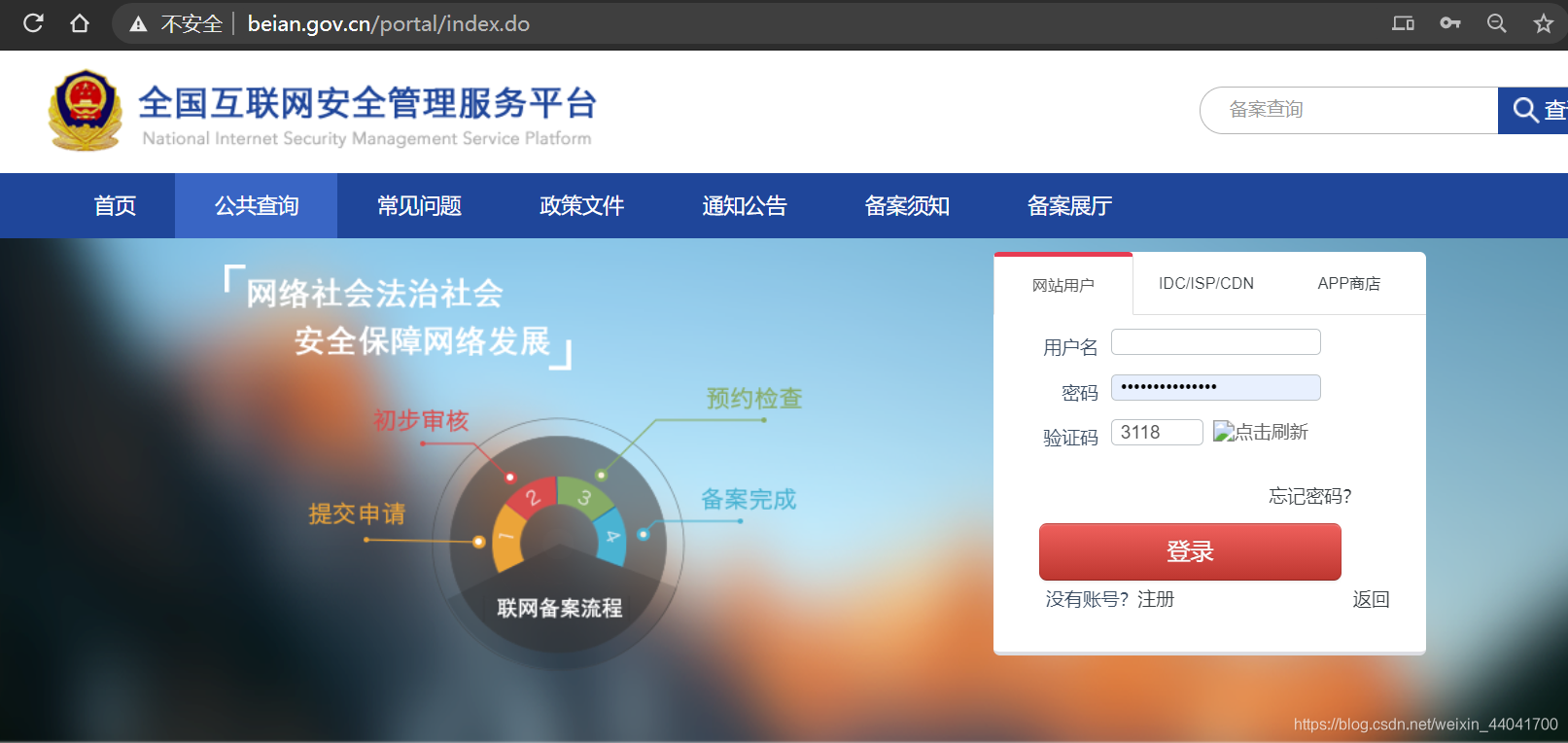Open the 政策文件 navigation item

point(581,206)
